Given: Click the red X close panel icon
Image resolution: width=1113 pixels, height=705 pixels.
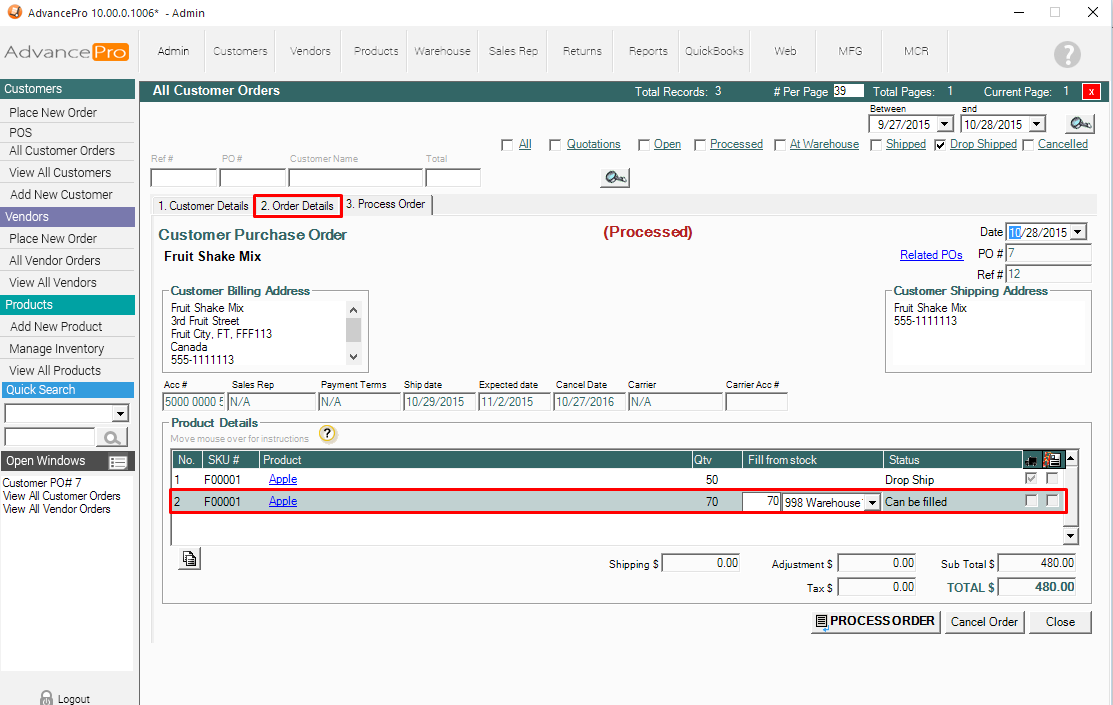Looking at the screenshot, I should (x=1091, y=91).
